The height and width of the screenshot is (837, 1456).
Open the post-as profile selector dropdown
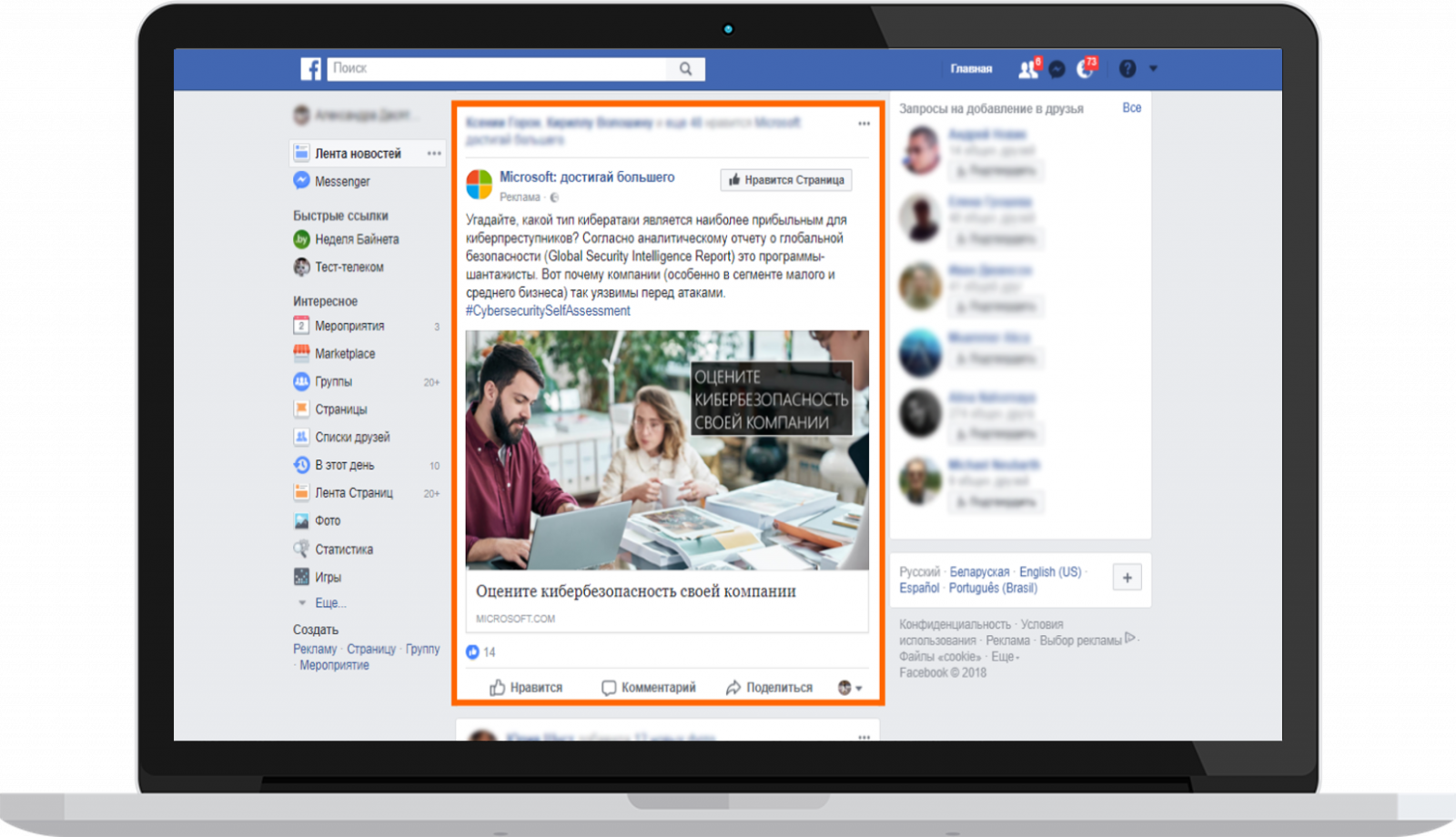pos(850,688)
